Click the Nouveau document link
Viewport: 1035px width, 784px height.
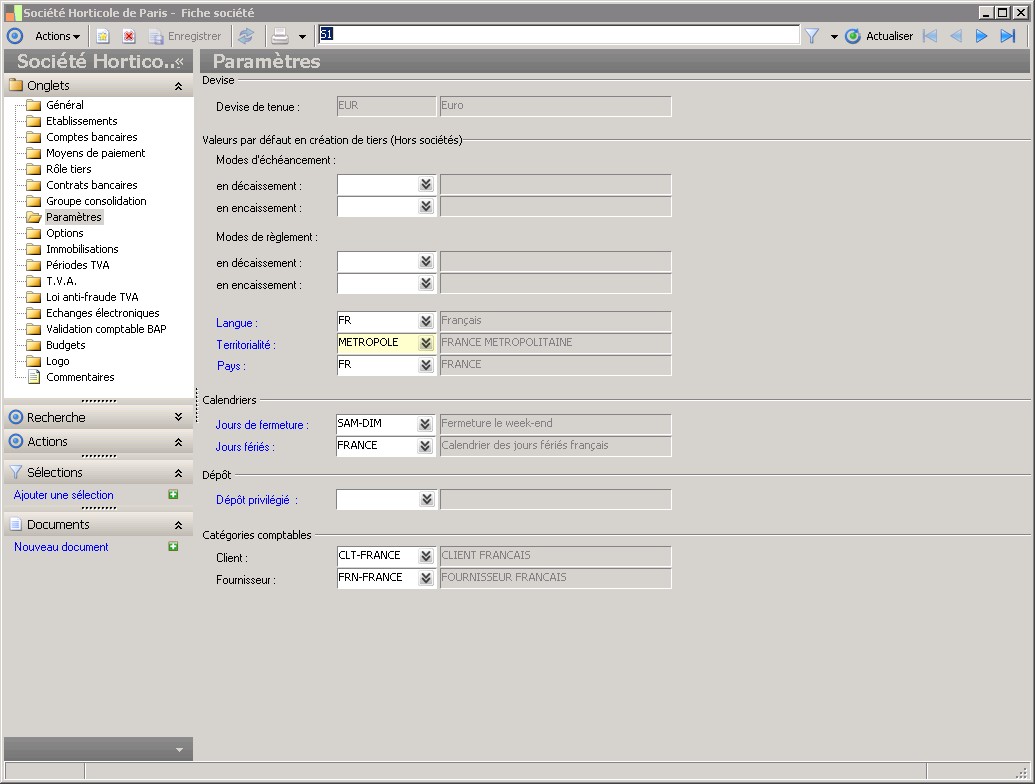point(61,547)
